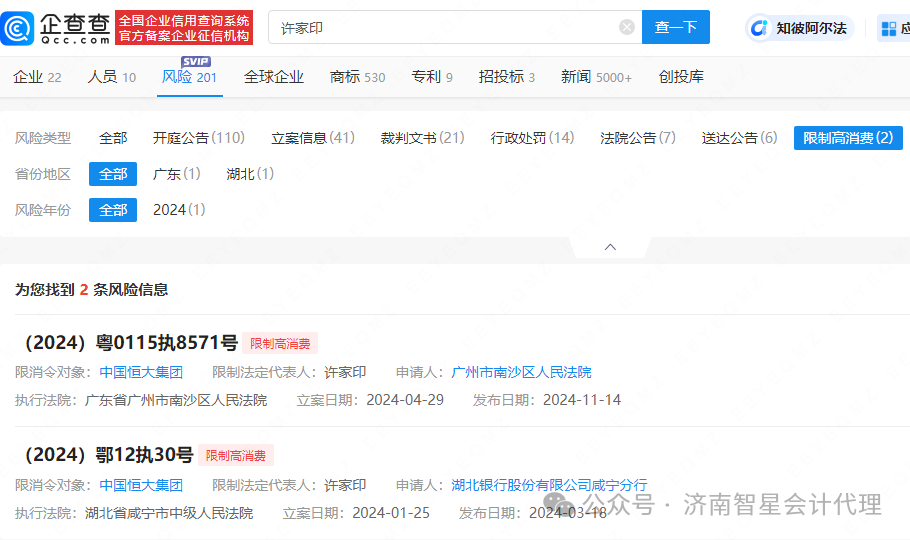Select 全部 under 省份地区 filter
Viewport: 910px width, 540px height.
(113, 174)
